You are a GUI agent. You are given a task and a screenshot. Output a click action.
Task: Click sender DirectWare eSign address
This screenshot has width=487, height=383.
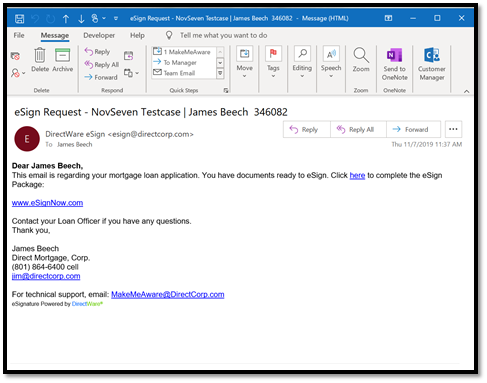(119, 134)
